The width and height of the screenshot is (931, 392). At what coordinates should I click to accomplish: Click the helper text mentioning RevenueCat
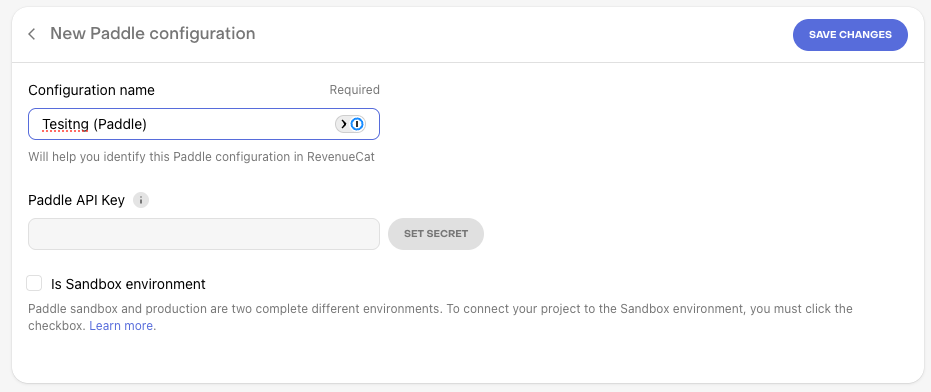pyautogui.click(x=202, y=157)
